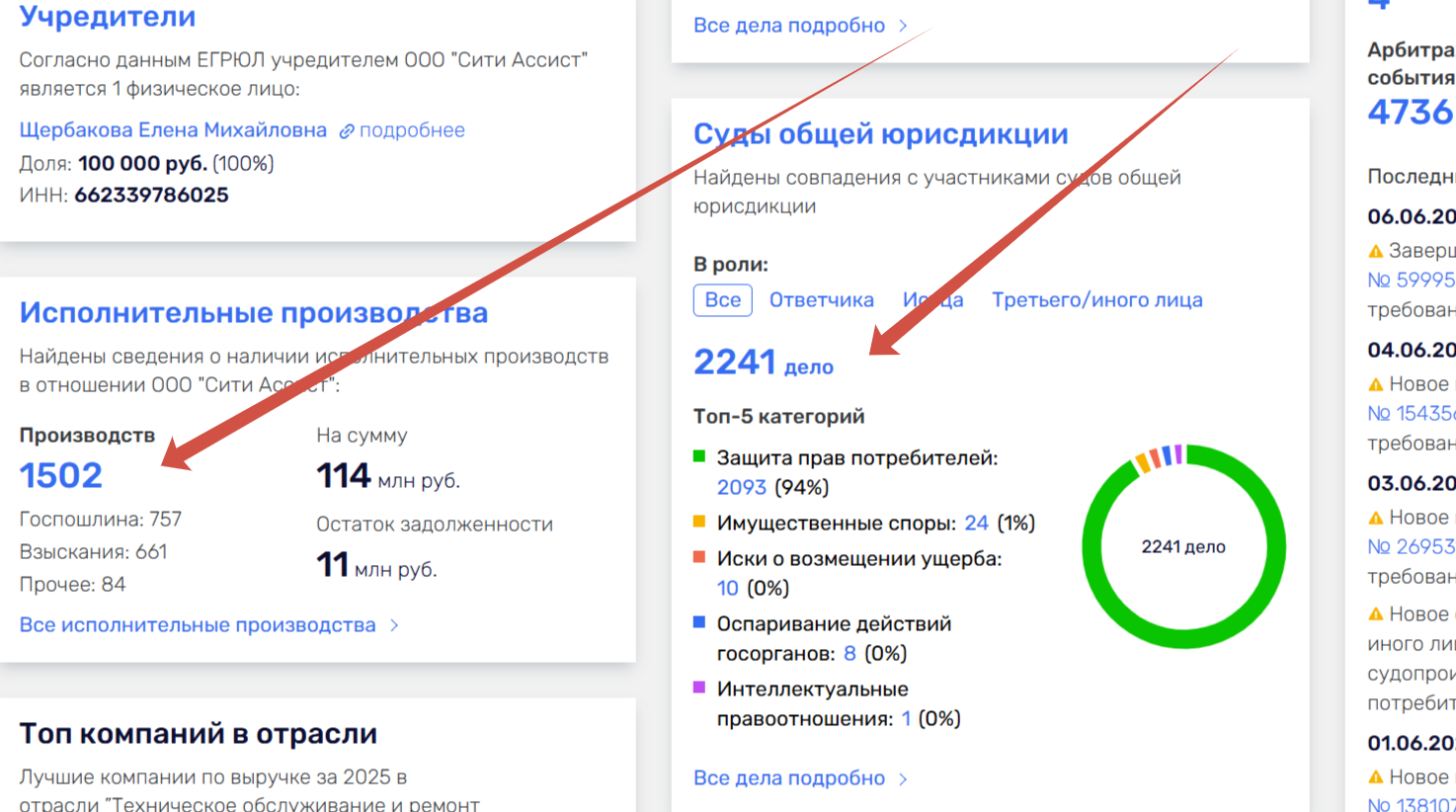Open the Исполнительные производства section heading

pyautogui.click(x=254, y=312)
